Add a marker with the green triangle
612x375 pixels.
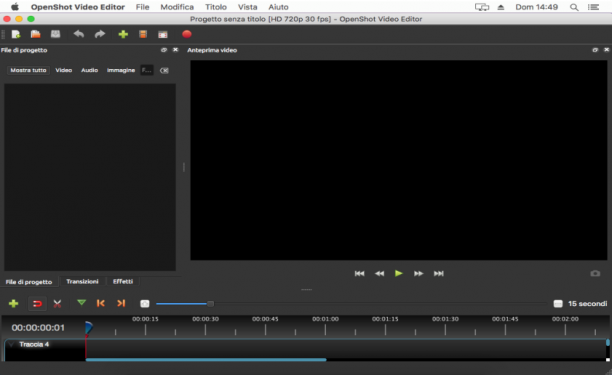pyautogui.click(x=81, y=303)
